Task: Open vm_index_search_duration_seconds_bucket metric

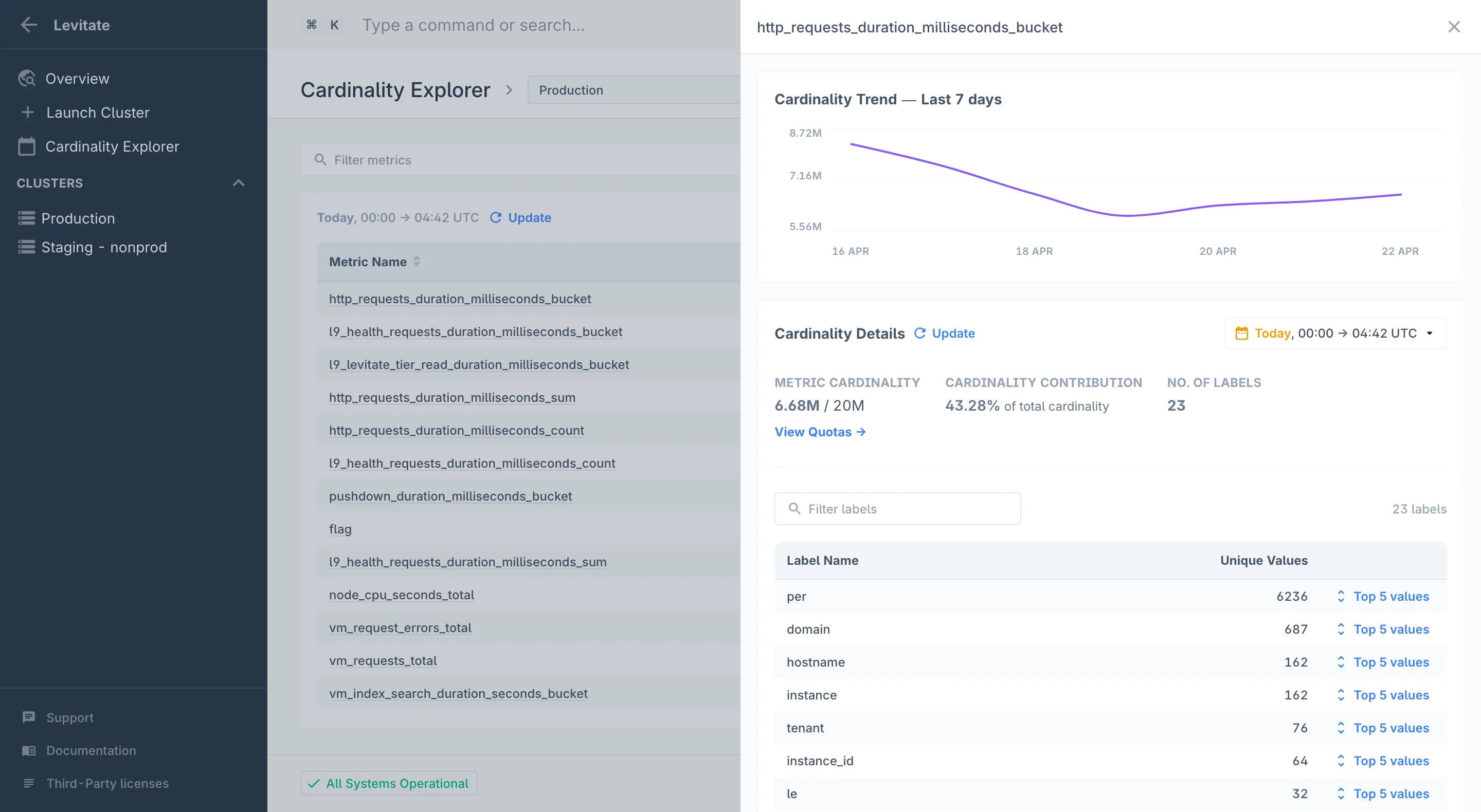Action: pyautogui.click(x=458, y=693)
